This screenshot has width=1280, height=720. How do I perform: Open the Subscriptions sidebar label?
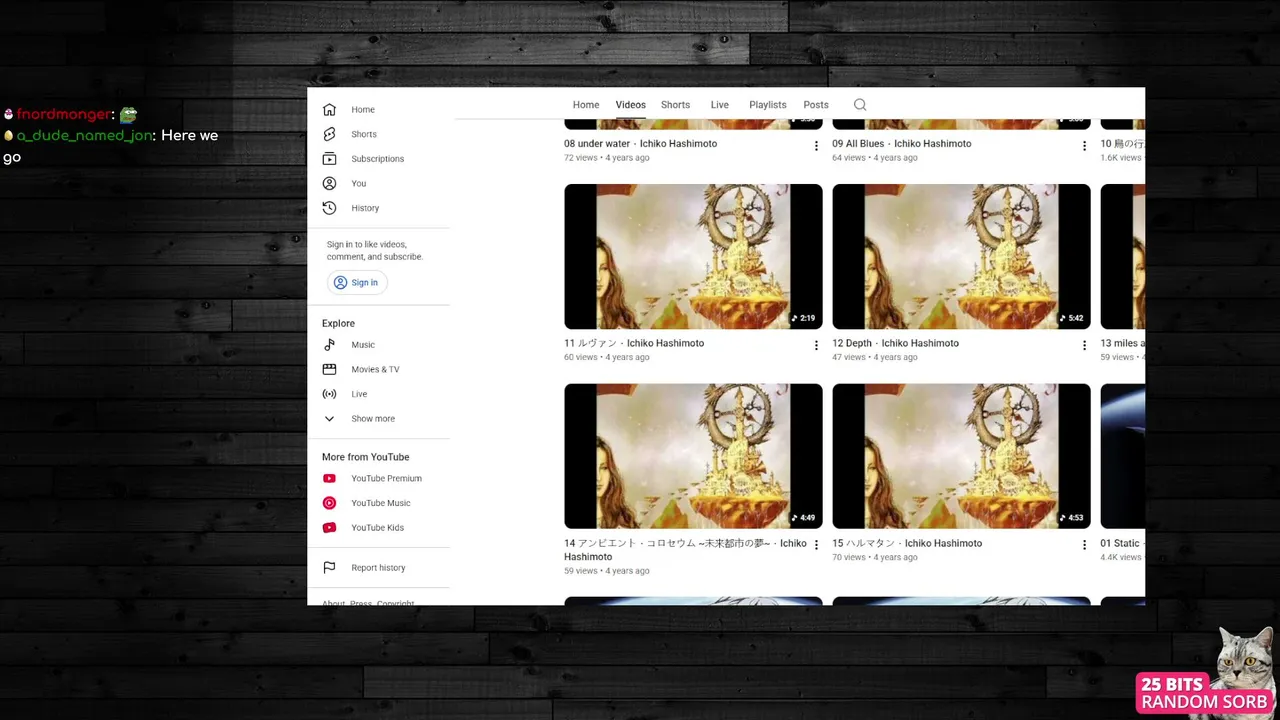[377, 159]
